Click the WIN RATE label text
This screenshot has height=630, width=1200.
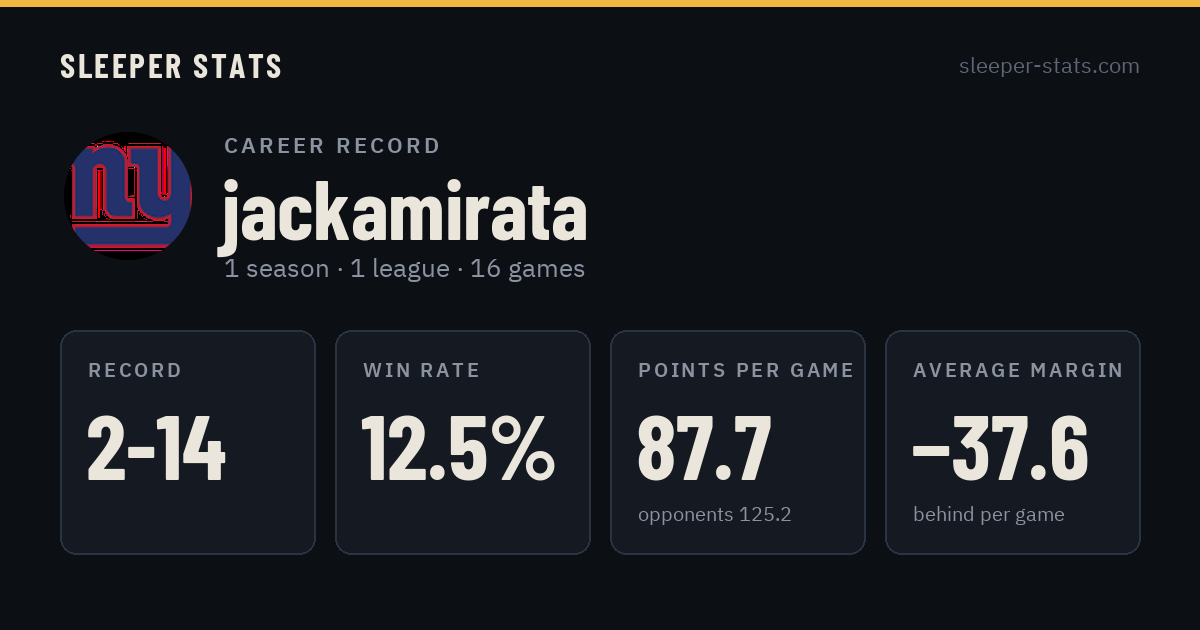click(422, 371)
